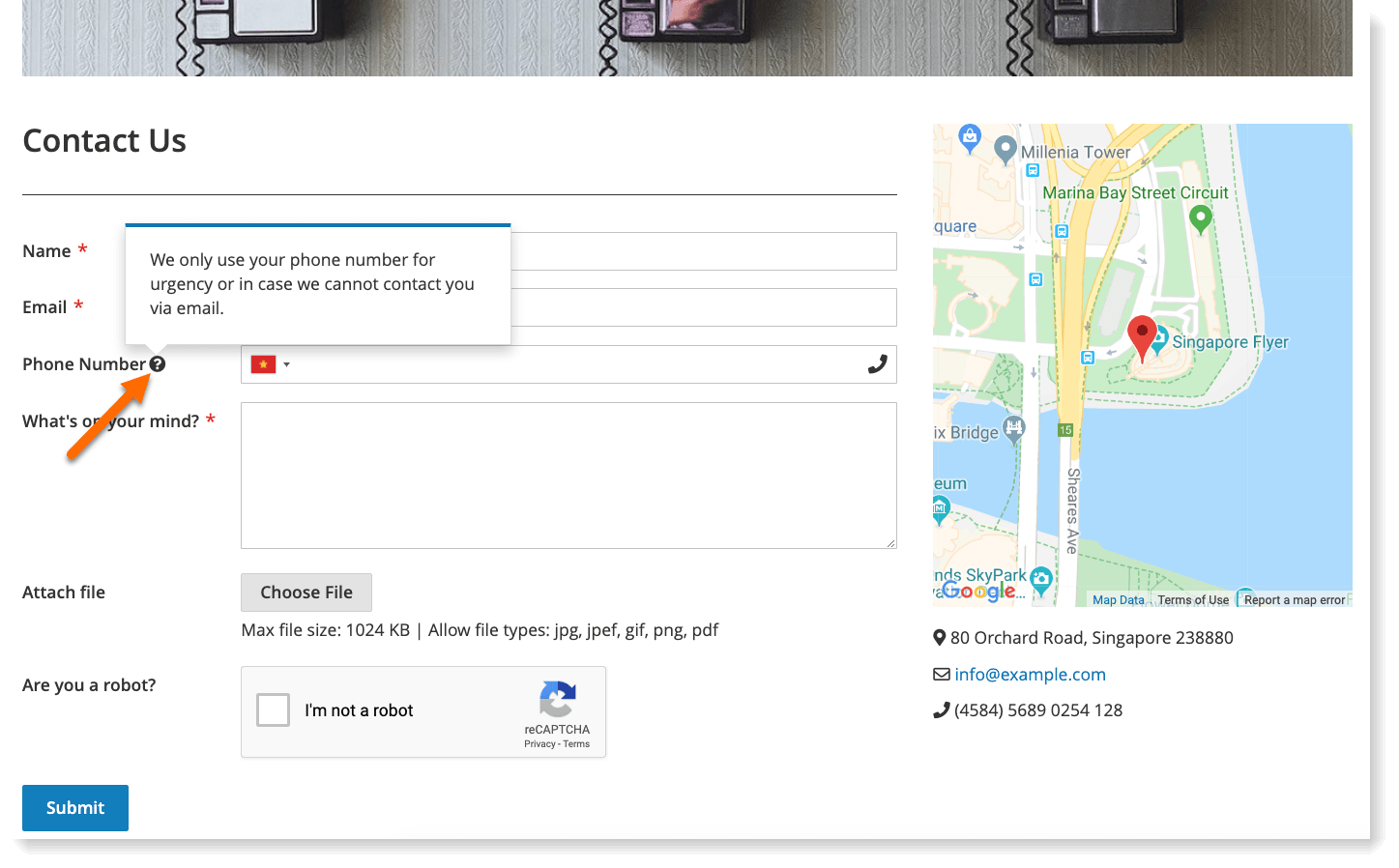1399x868 pixels.
Task: Click the "What's on your mind?" textarea
Action: (x=568, y=476)
